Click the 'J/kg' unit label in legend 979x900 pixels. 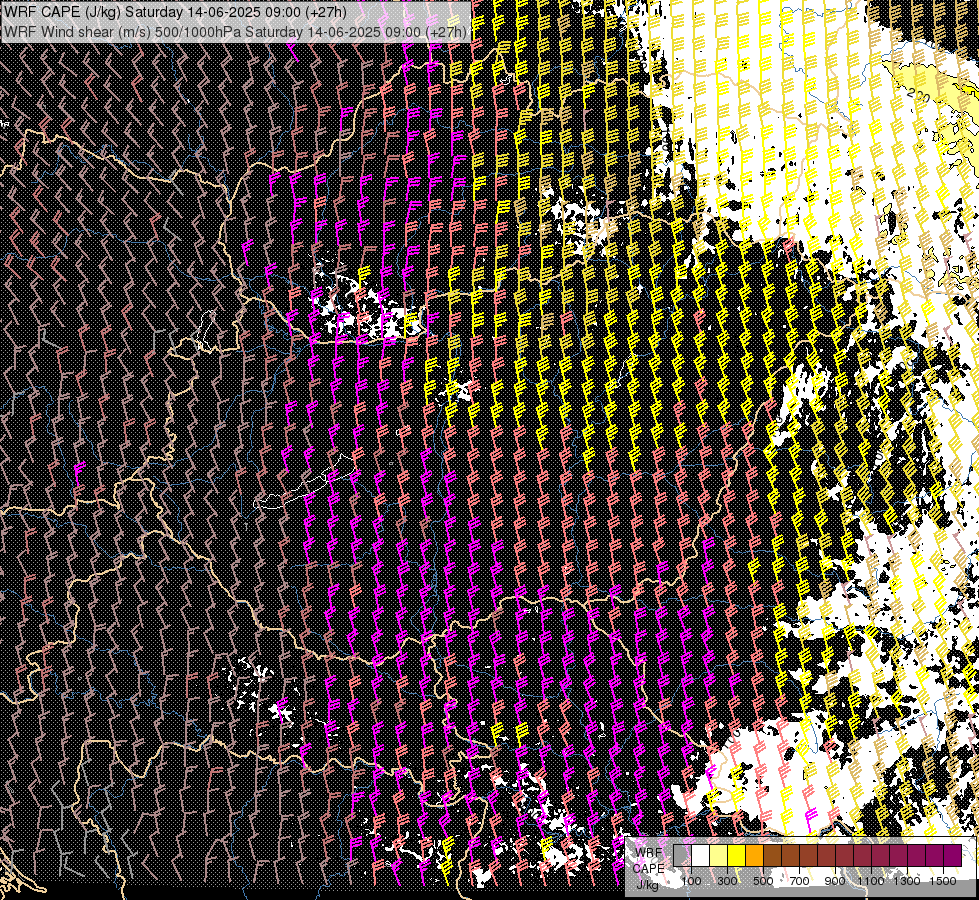647,885
